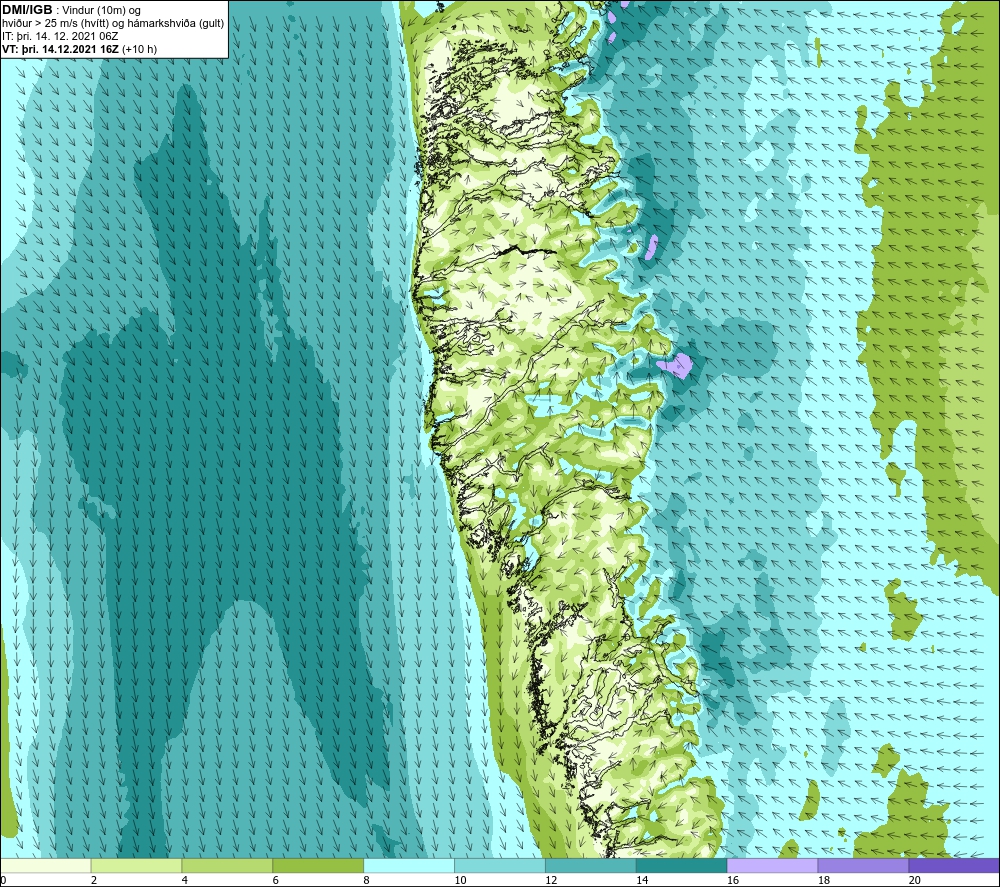
Task: Click the 10–12 m/s light teal legend swatch
Action: coord(499,865)
